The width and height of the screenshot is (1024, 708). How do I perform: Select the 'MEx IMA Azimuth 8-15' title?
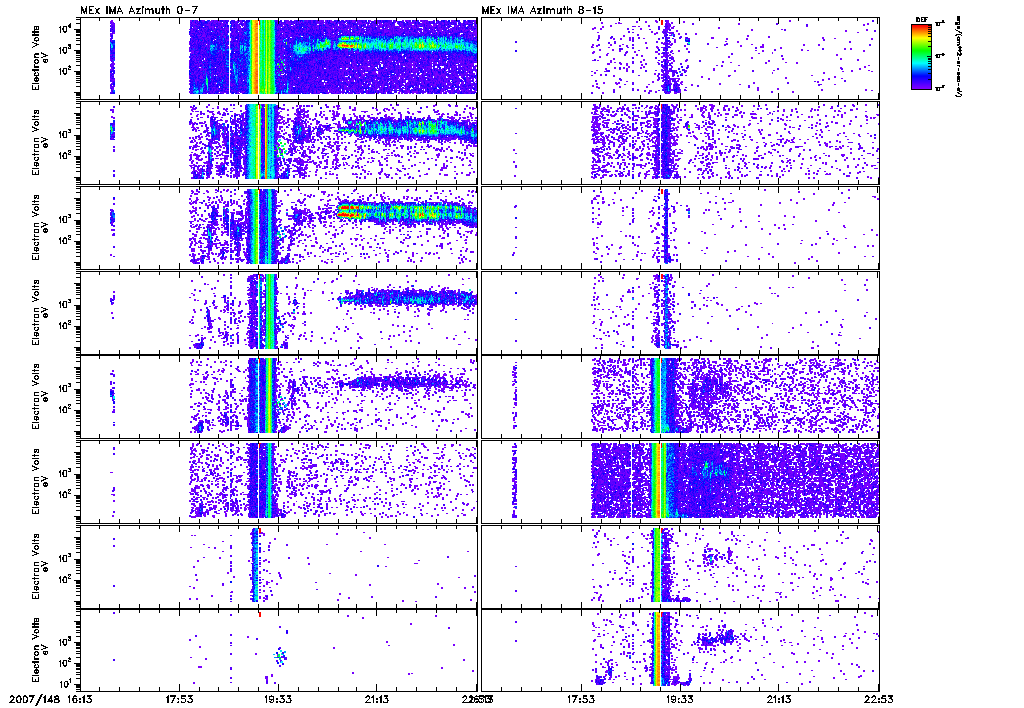point(542,10)
